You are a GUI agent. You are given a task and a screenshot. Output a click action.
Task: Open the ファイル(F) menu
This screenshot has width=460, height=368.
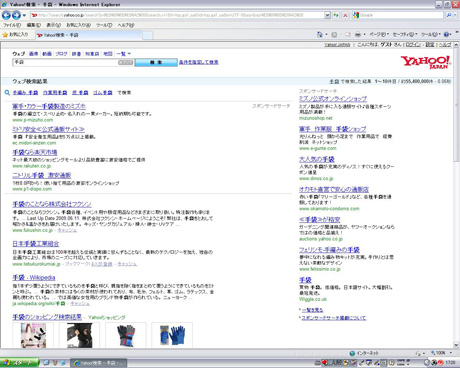(x=12, y=25)
